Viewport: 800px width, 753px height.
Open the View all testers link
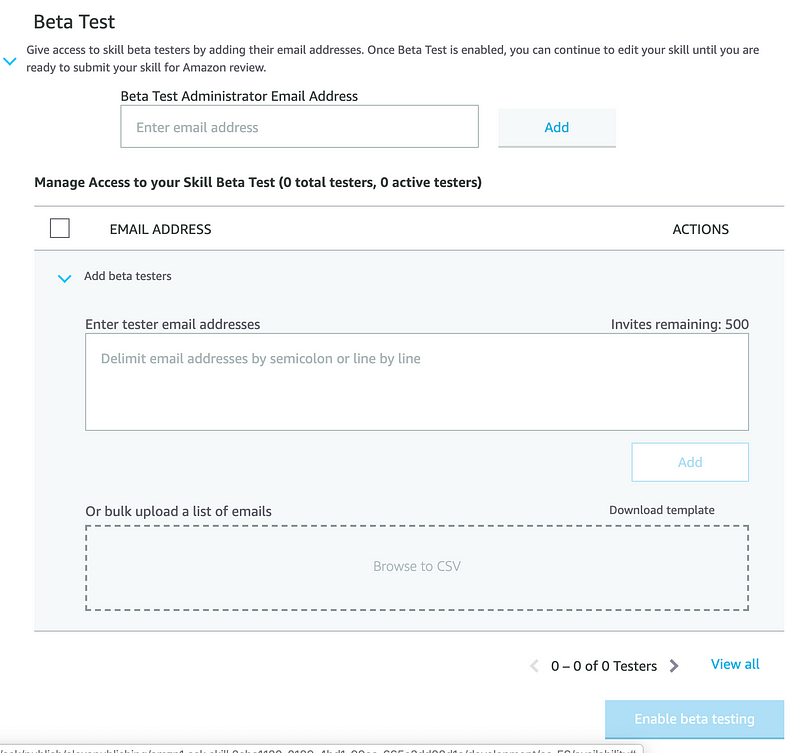(x=735, y=664)
